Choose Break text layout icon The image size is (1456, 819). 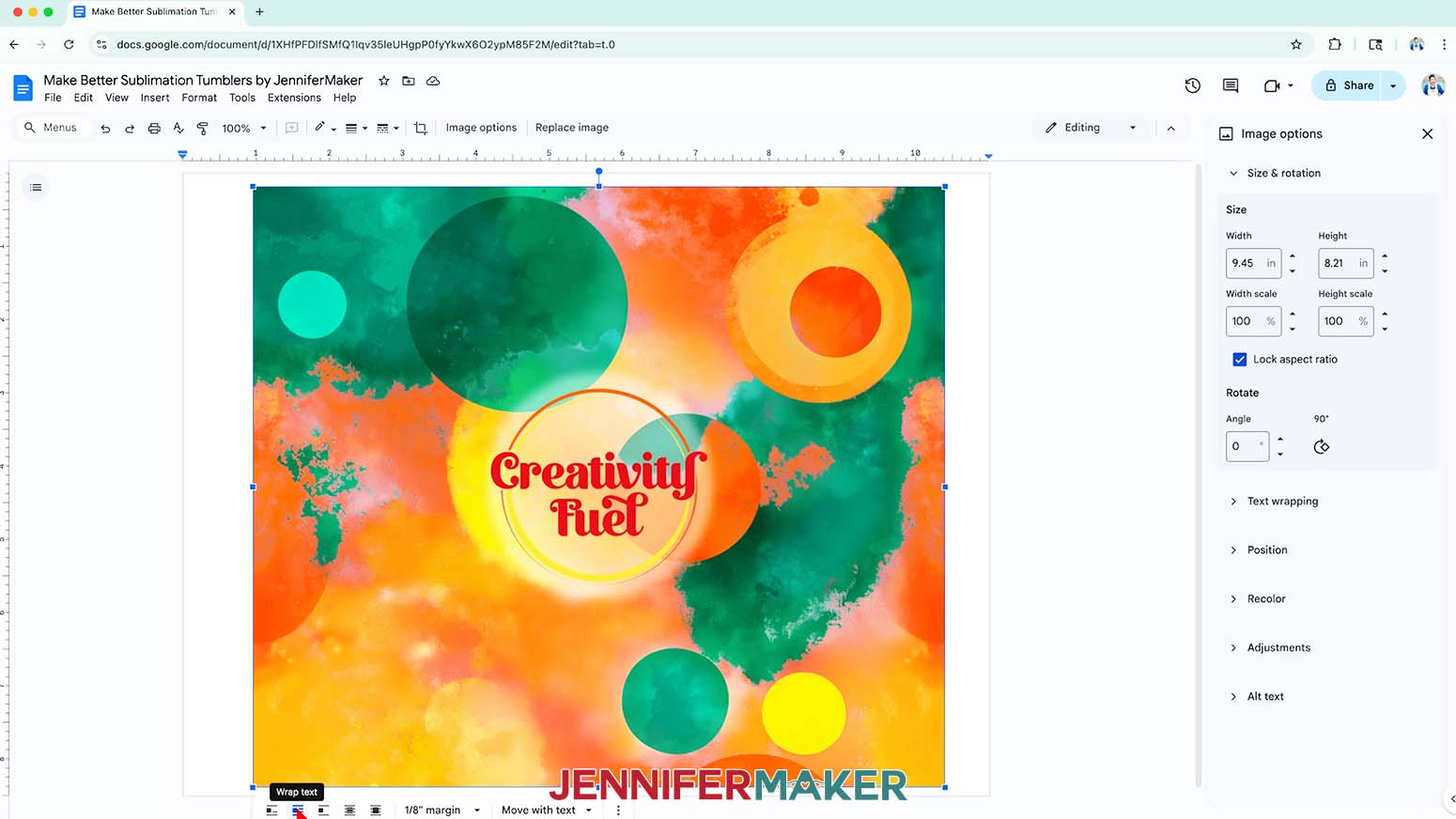click(x=323, y=811)
